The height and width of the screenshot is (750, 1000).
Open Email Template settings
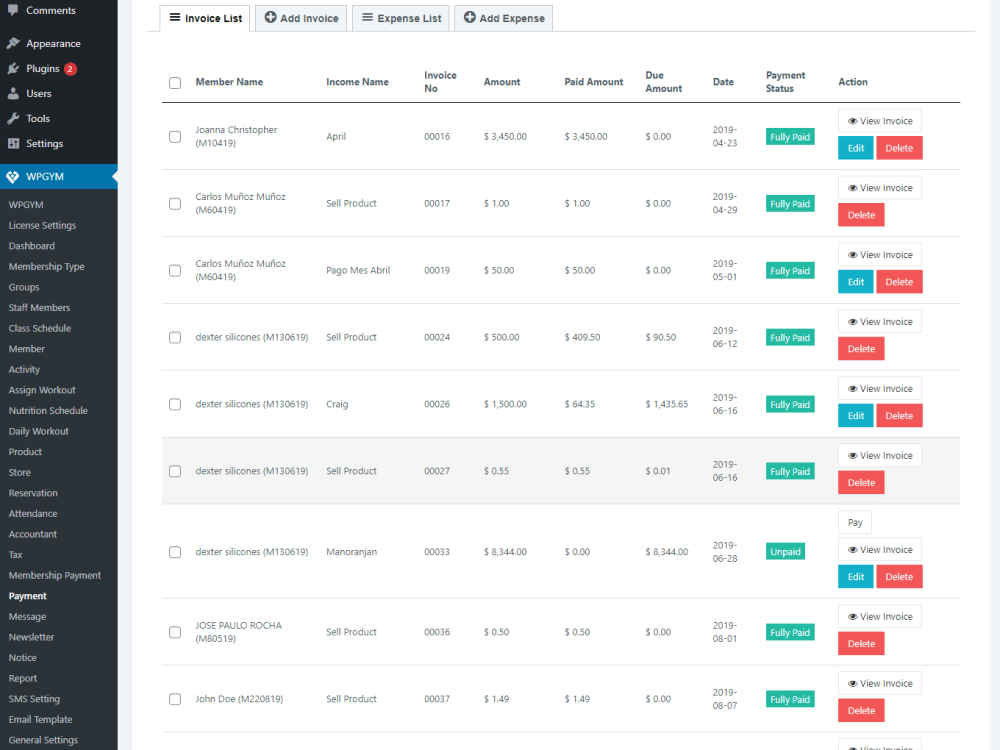(x=40, y=719)
